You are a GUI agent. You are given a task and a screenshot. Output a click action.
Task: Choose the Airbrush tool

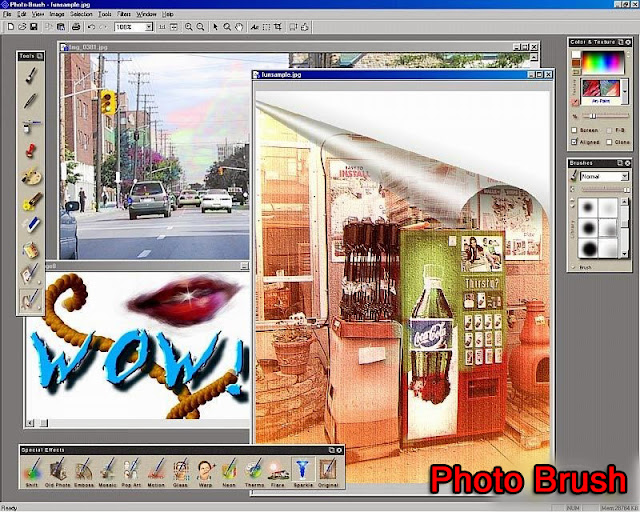(31, 126)
